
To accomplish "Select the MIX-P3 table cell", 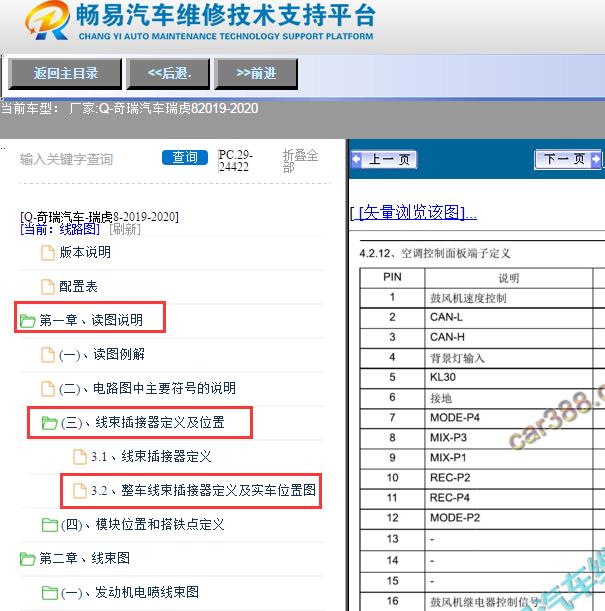I will pyautogui.click(x=509, y=438).
